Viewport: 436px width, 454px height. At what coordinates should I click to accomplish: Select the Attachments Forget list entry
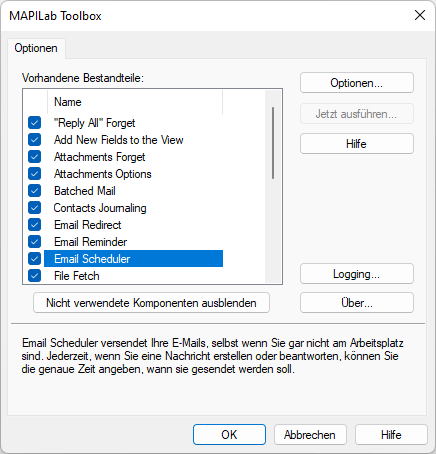pyautogui.click(x=99, y=157)
